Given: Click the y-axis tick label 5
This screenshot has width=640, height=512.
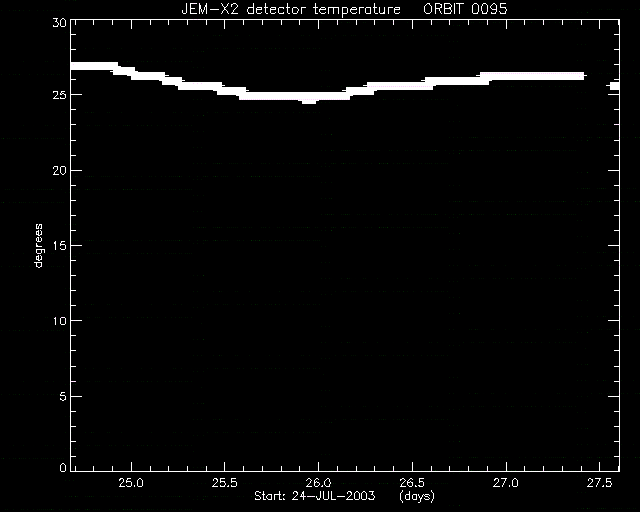Looking at the screenshot, I should click(63, 396).
